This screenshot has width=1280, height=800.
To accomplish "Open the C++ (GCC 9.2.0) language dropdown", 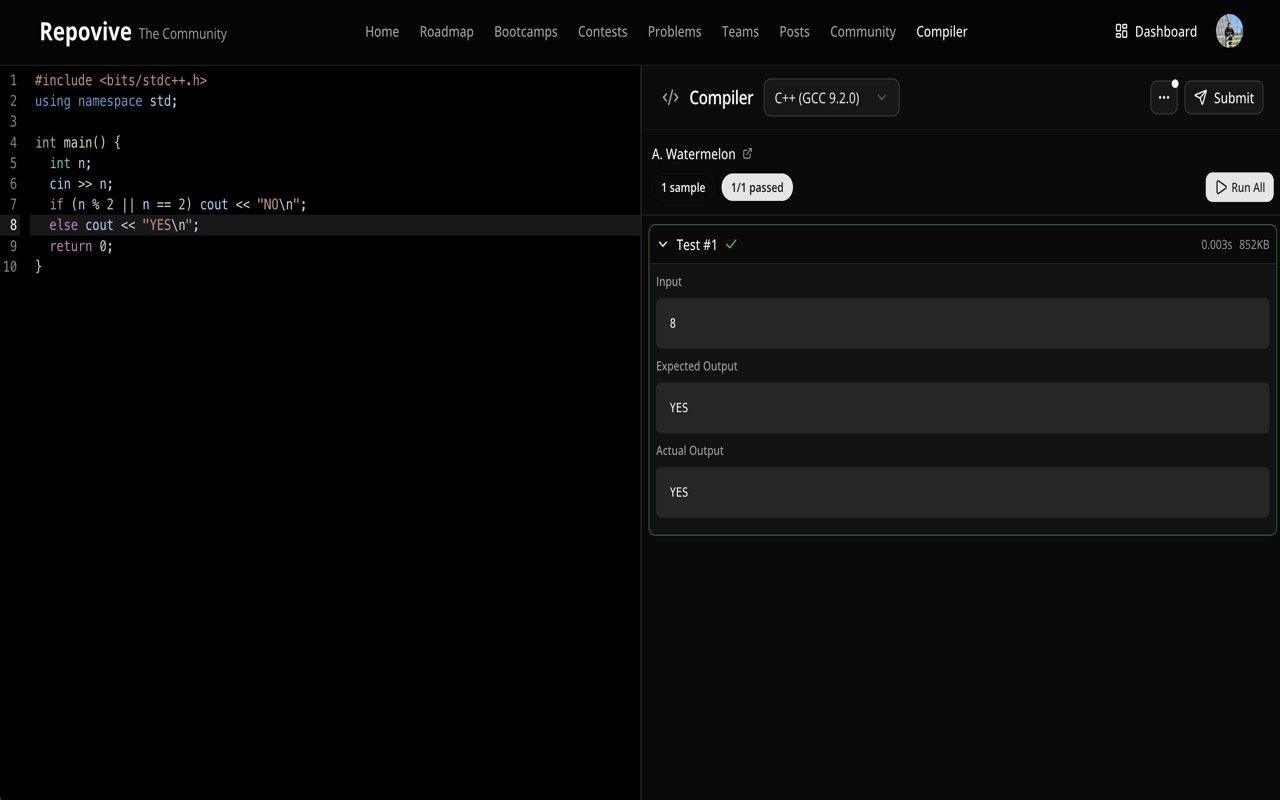I will point(831,97).
